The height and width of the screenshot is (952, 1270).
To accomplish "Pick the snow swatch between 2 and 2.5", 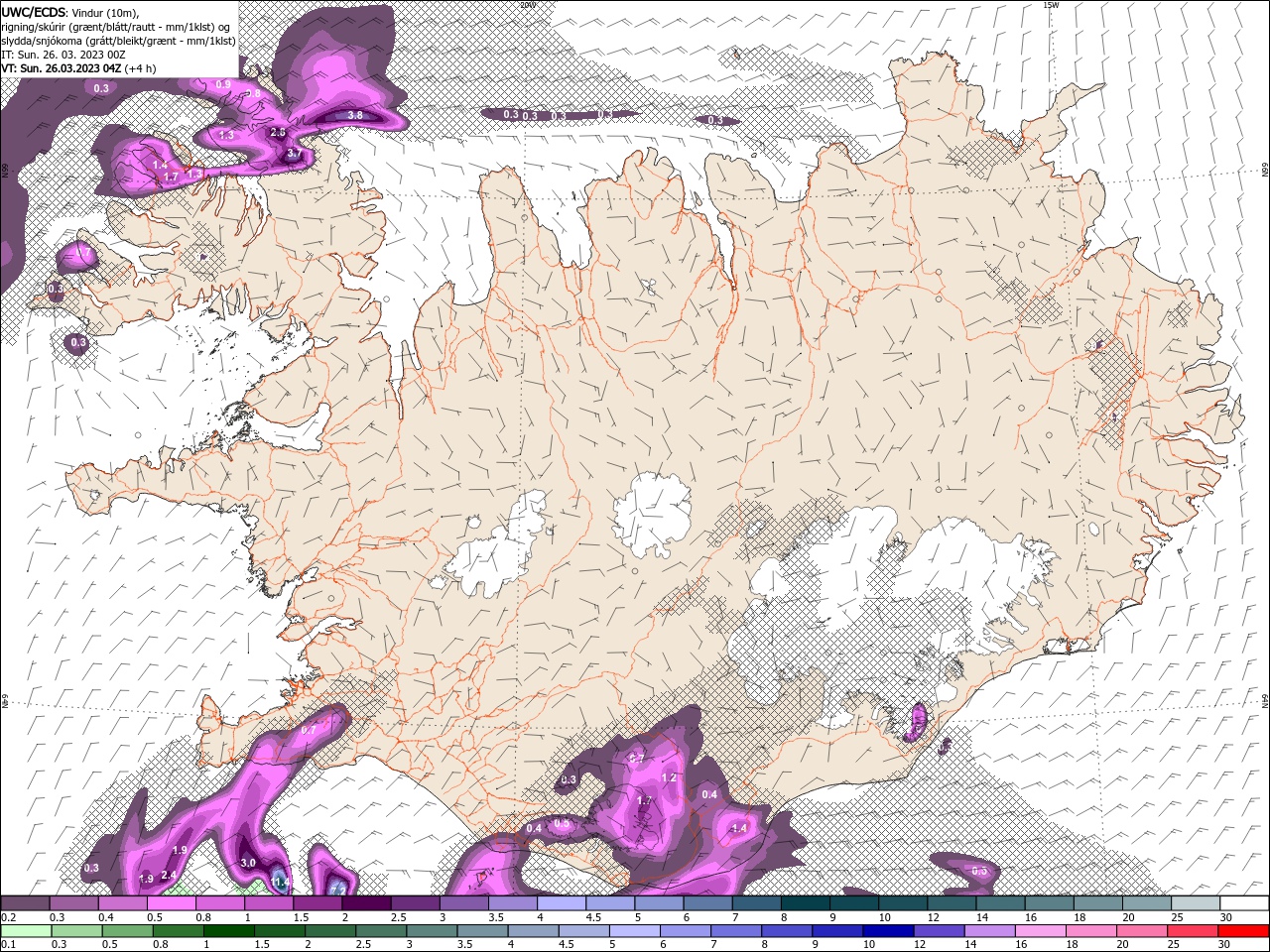I will pos(366,903).
